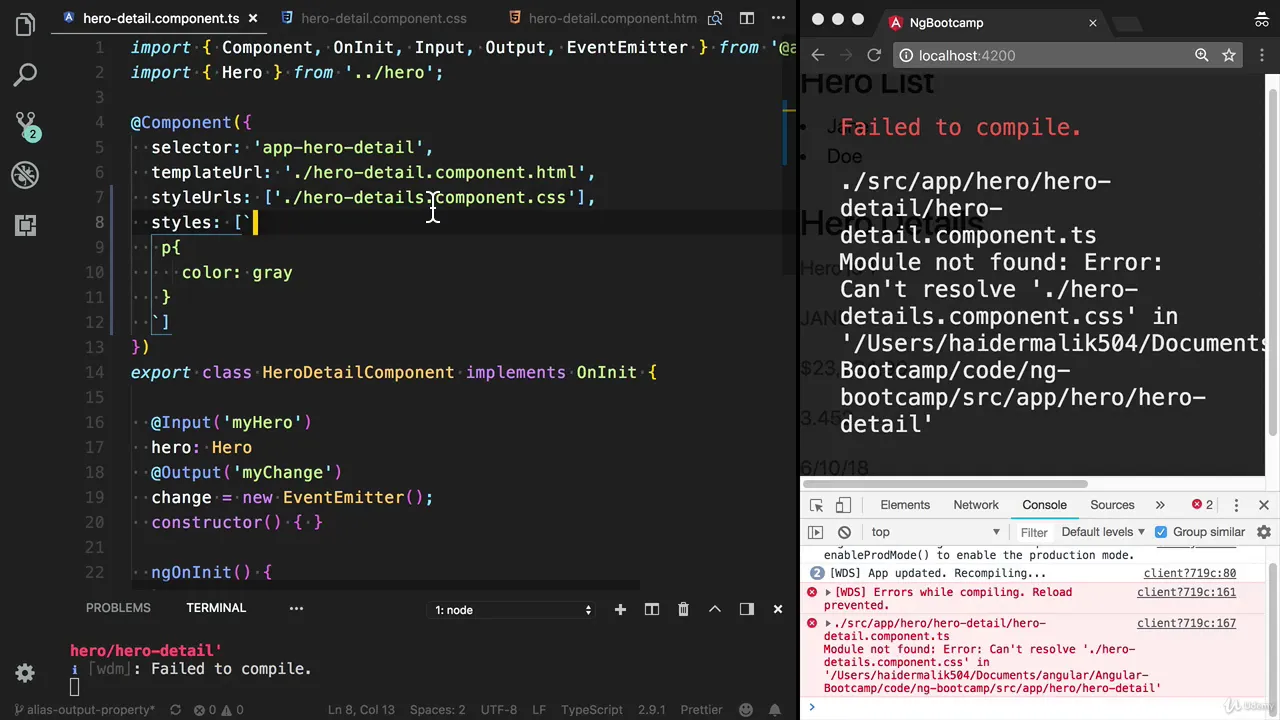
Task: Change end of line sequence 'LF'
Action: click(539, 710)
